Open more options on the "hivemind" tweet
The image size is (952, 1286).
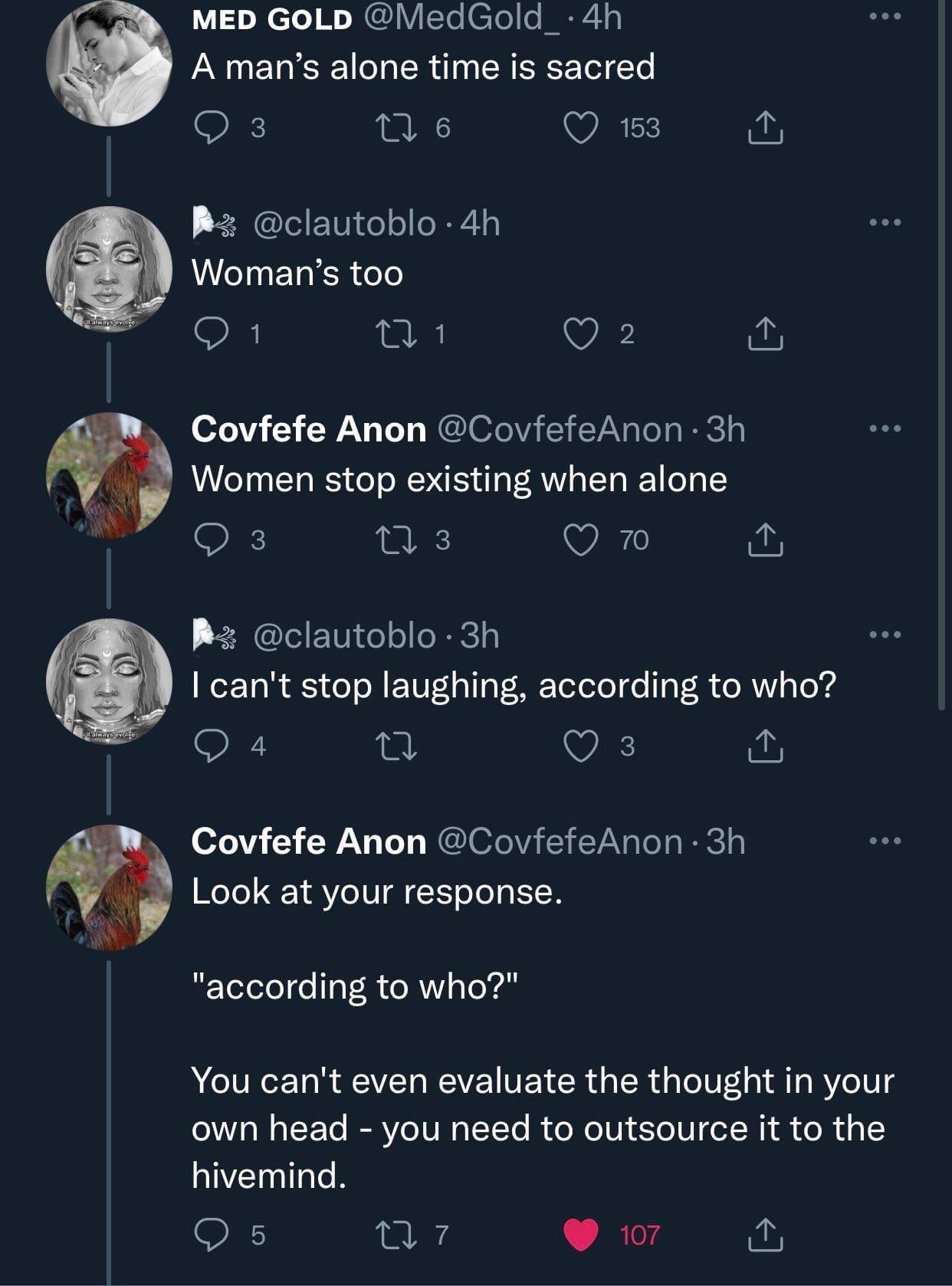pos(885,841)
